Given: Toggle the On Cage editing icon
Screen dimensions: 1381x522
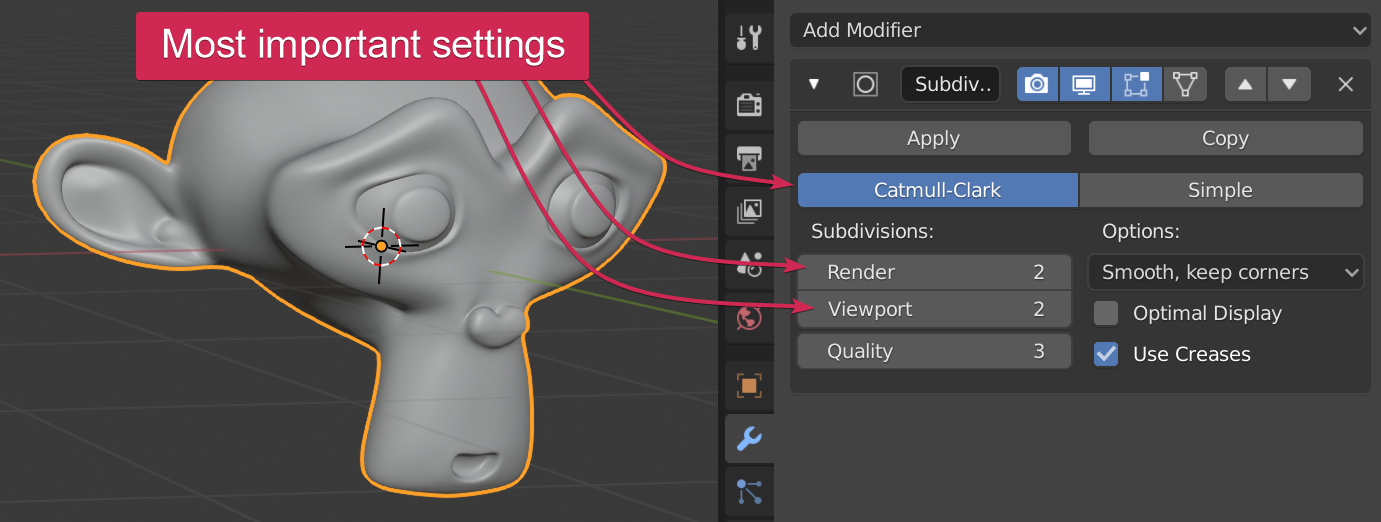Looking at the screenshot, I should 1185,84.
